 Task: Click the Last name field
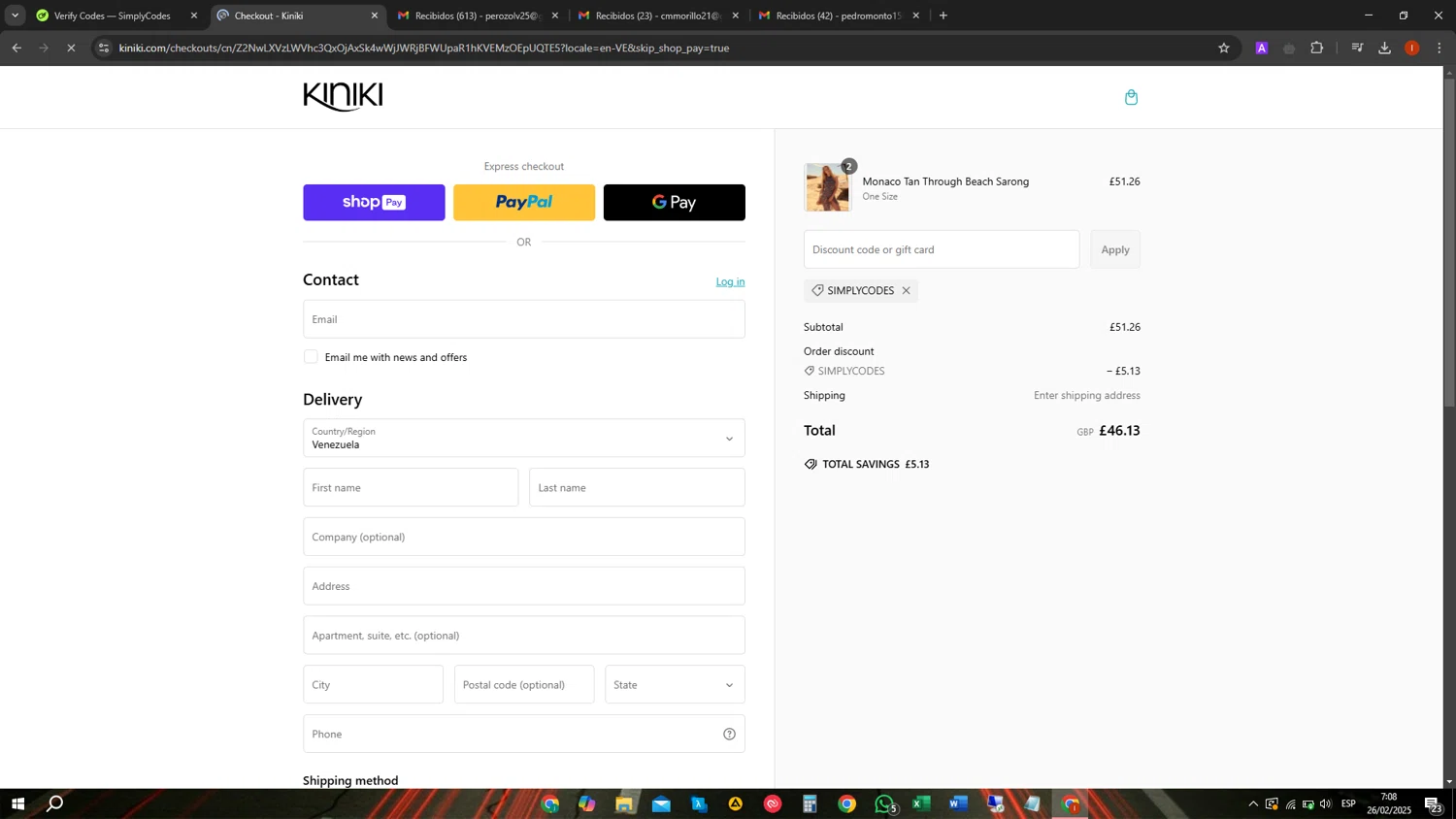click(637, 488)
